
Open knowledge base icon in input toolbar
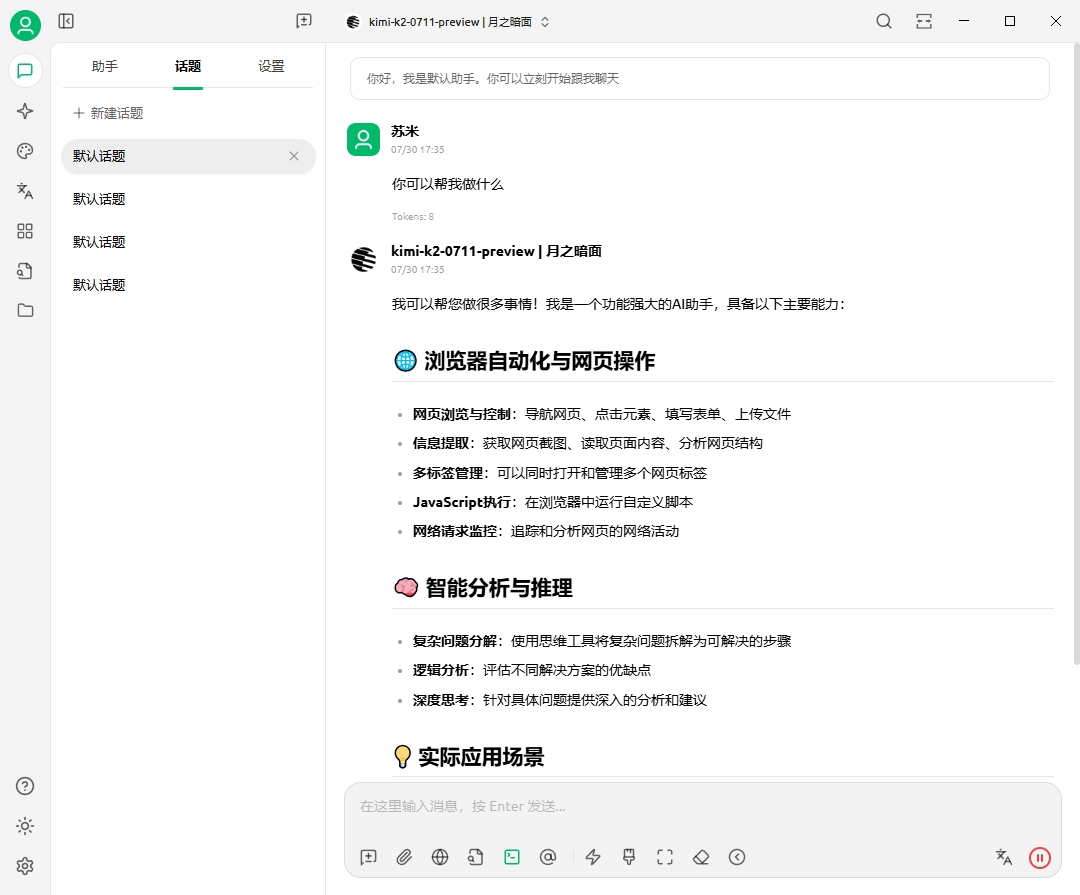[x=476, y=857]
